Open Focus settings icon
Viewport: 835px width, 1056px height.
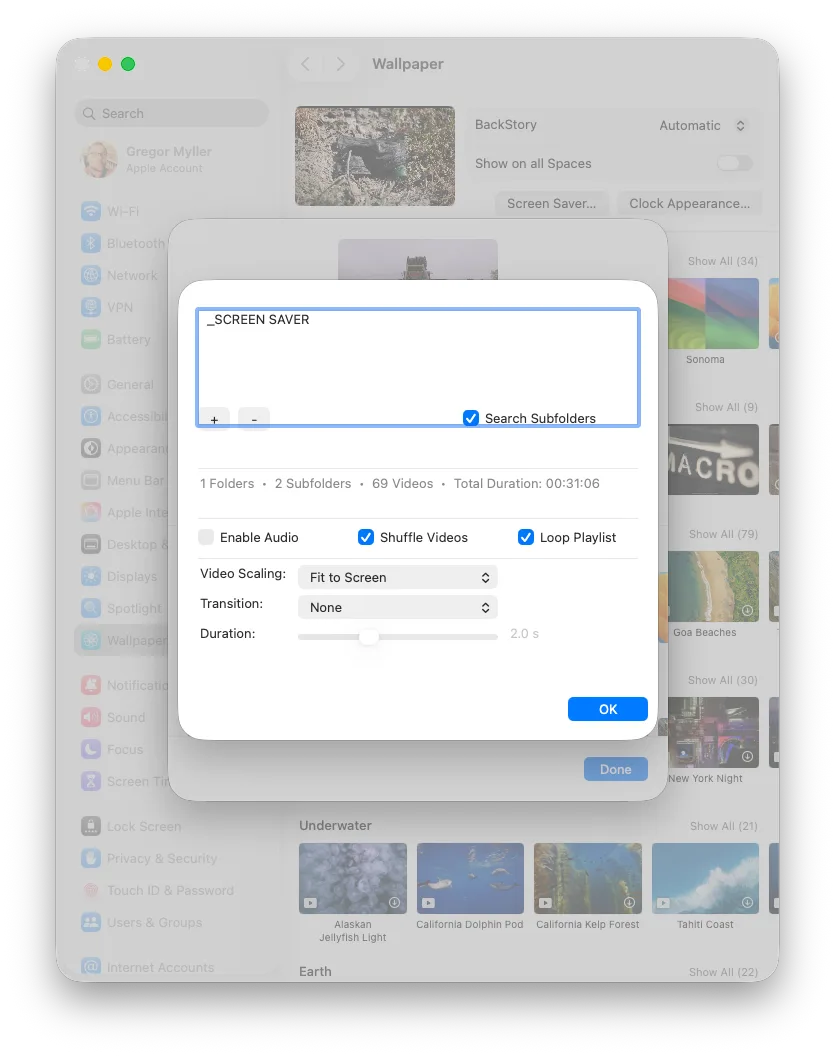point(91,749)
